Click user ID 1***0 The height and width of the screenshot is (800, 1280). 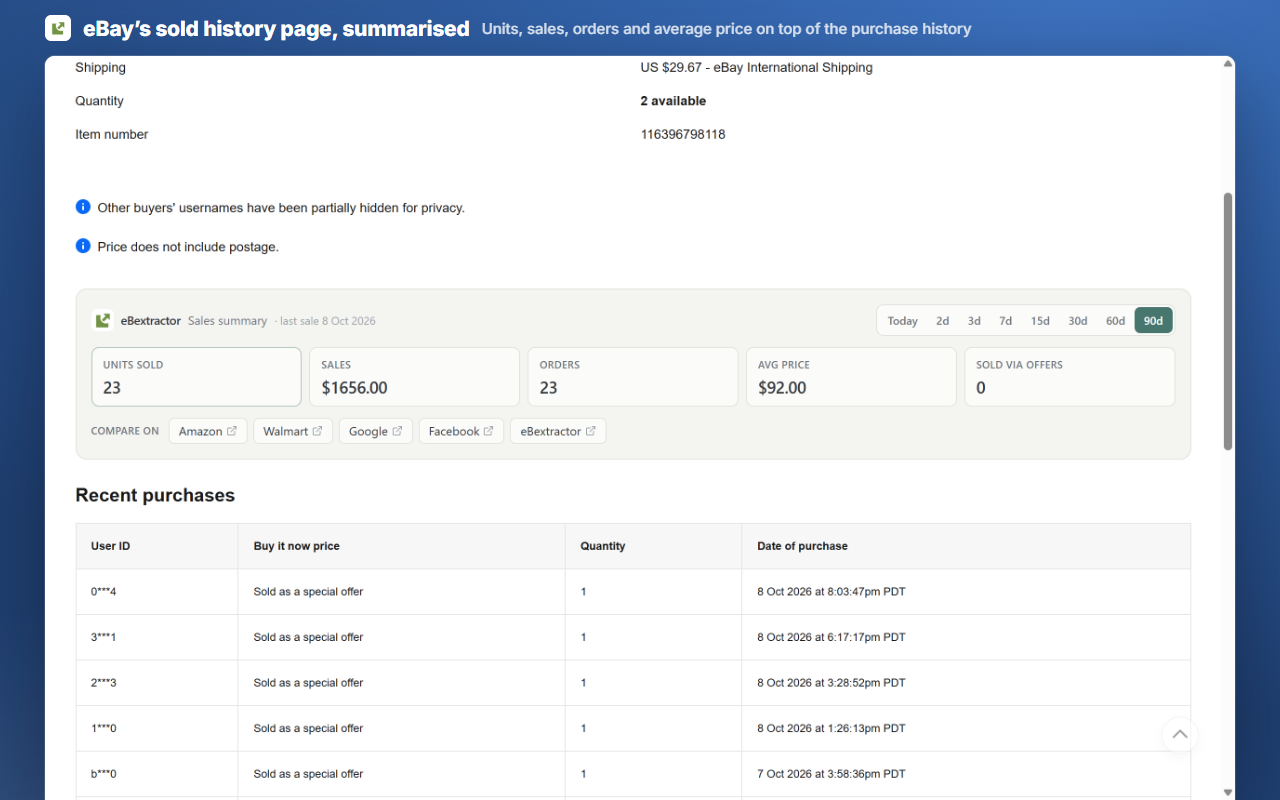(x=104, y=728)
